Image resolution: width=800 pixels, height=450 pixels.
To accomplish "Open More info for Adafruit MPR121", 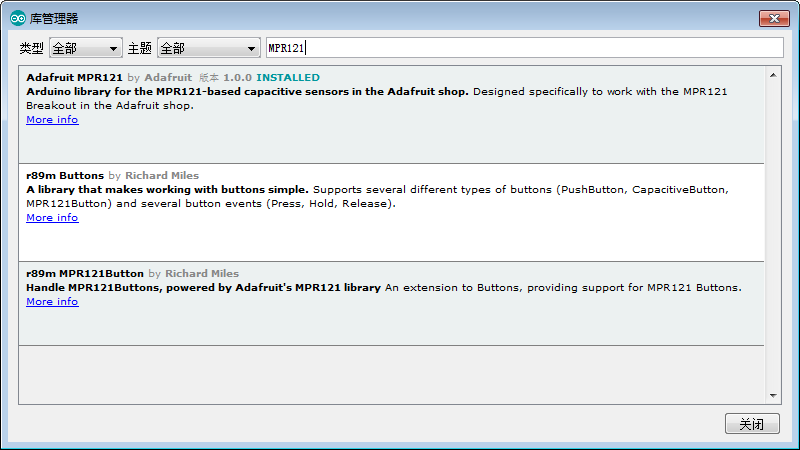I will pos(52,119).
